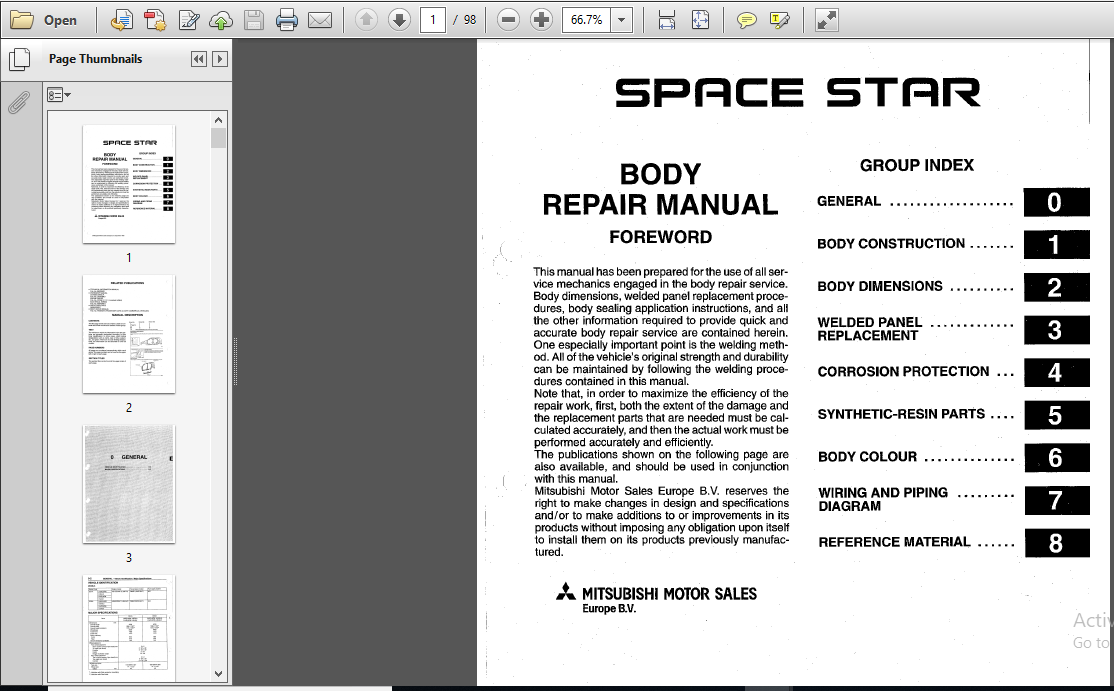Add a sticky note comment

[746, 20]
